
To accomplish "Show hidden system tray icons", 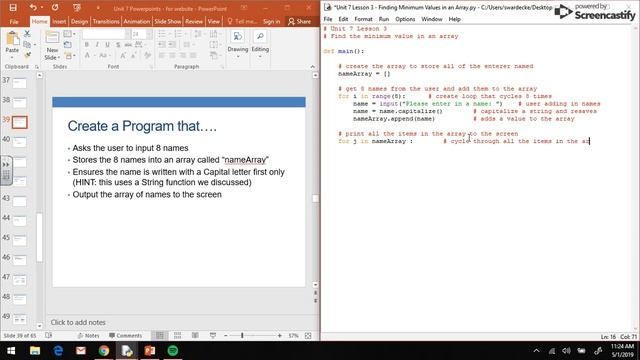I will tap(536, 351).
